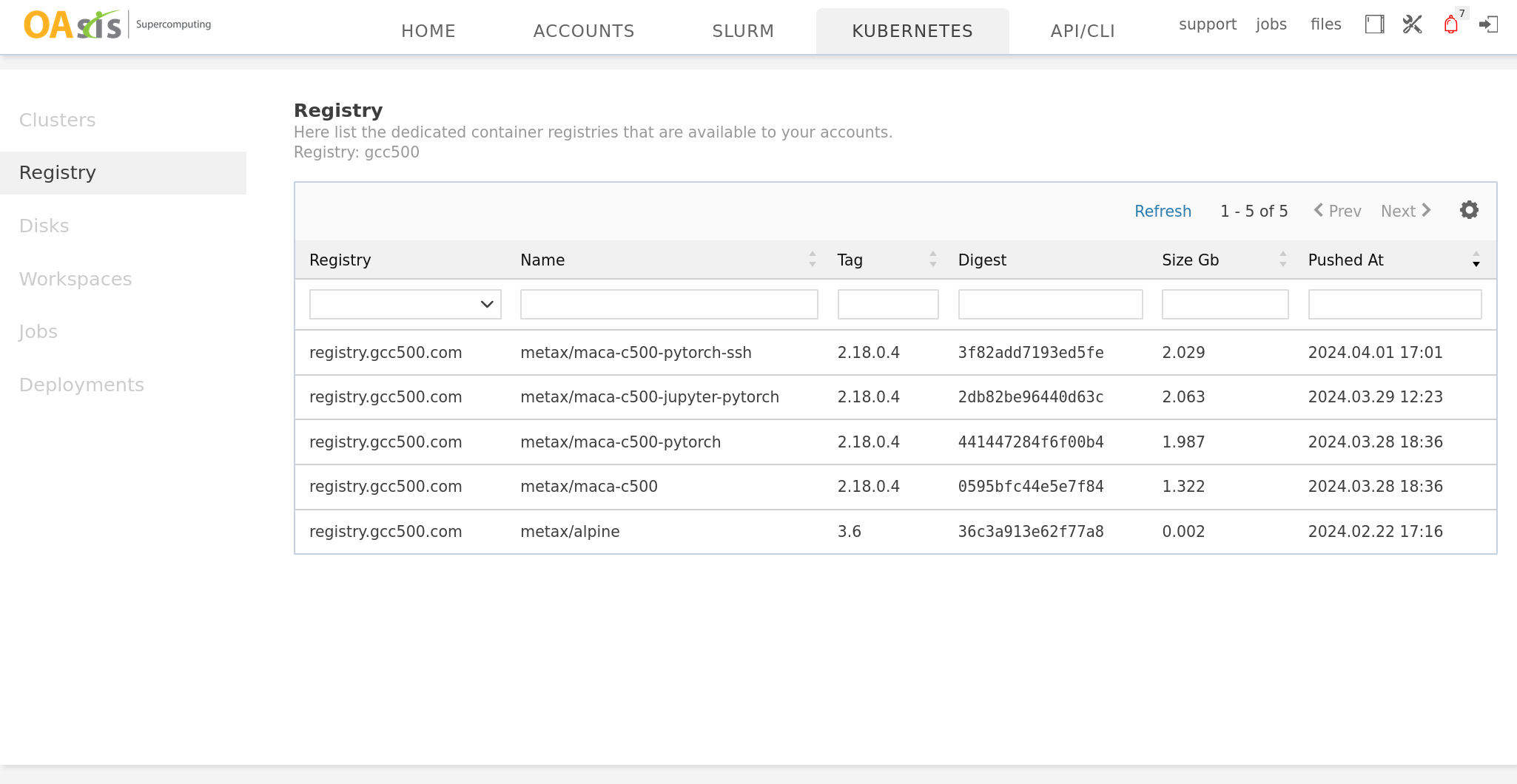Click size value 2.029
The image size is (1517, 784).
[1183, 353]
